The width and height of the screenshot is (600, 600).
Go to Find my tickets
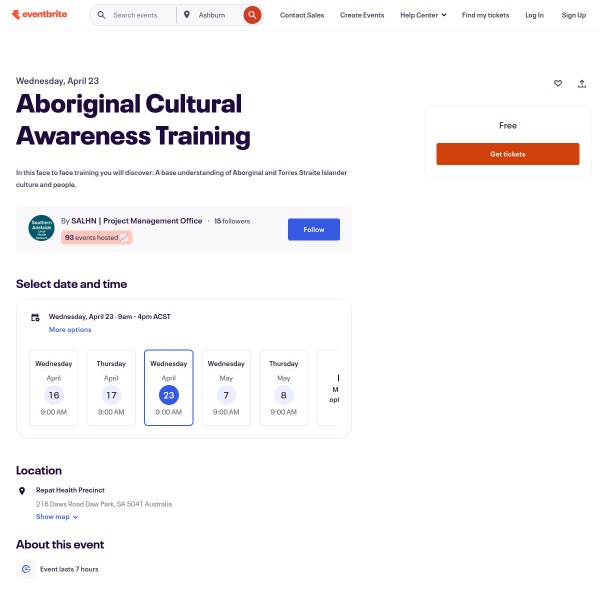487,15
